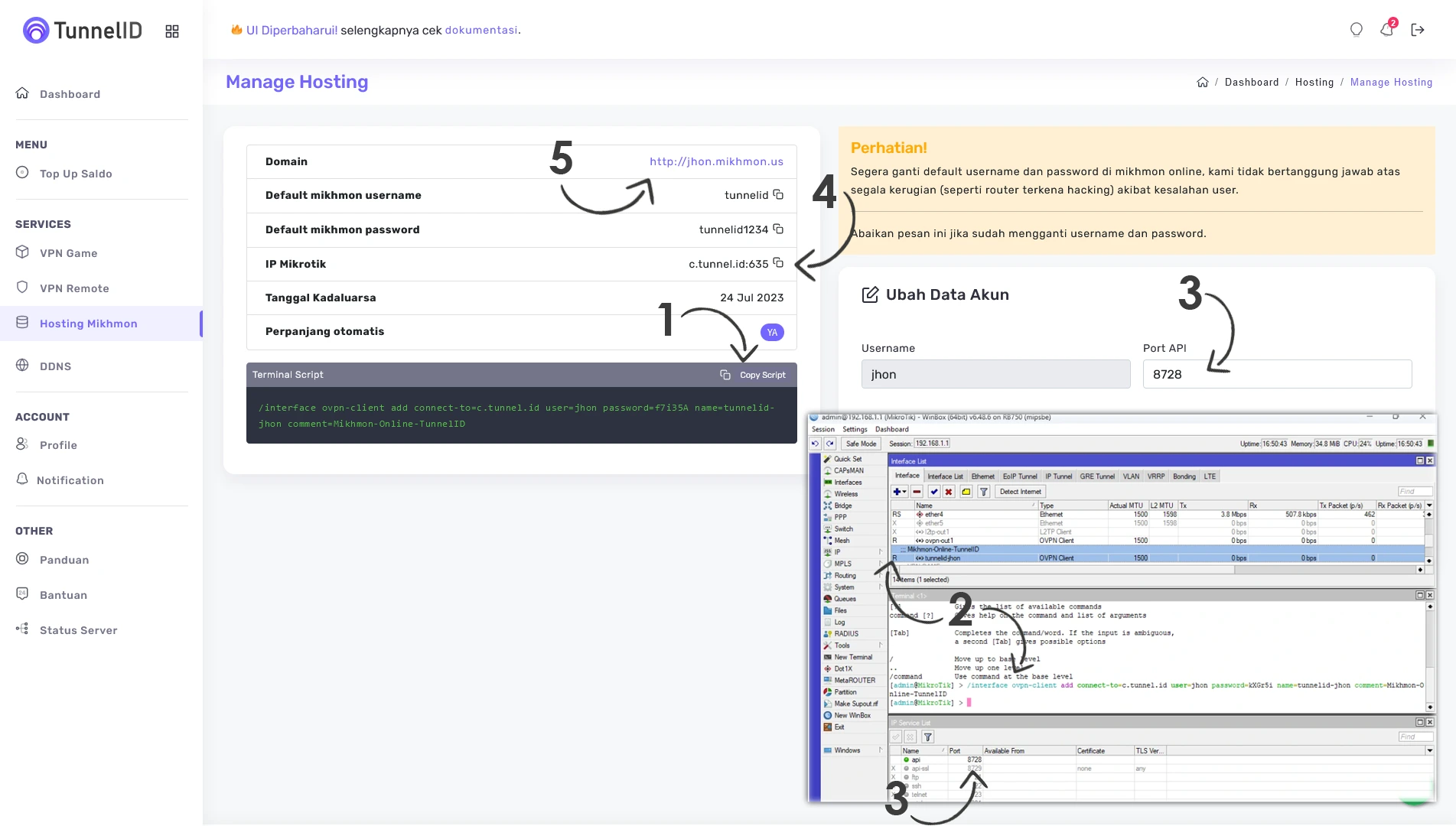The image size is (1456, 826).
Task: Click the WinBox redo arrow icon
Action: point(829,444)
